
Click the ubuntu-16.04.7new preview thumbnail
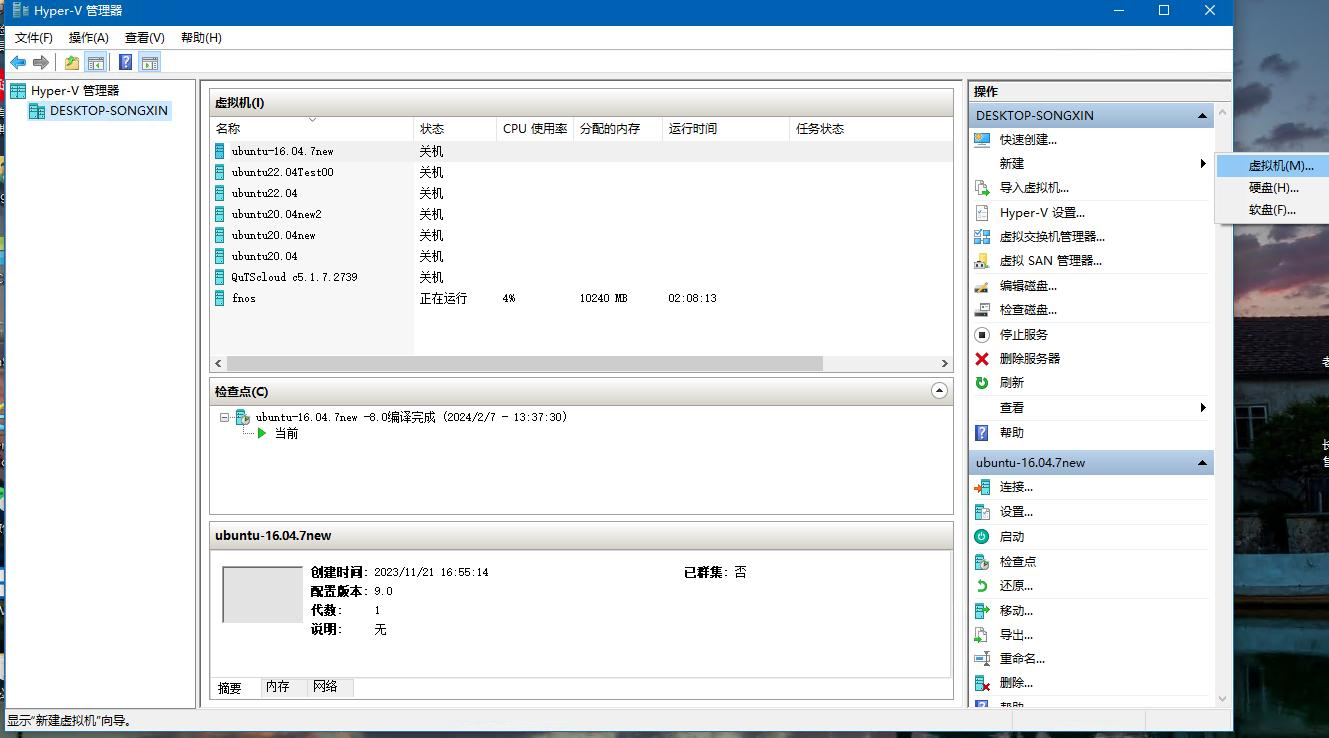[x=262, y=594]
